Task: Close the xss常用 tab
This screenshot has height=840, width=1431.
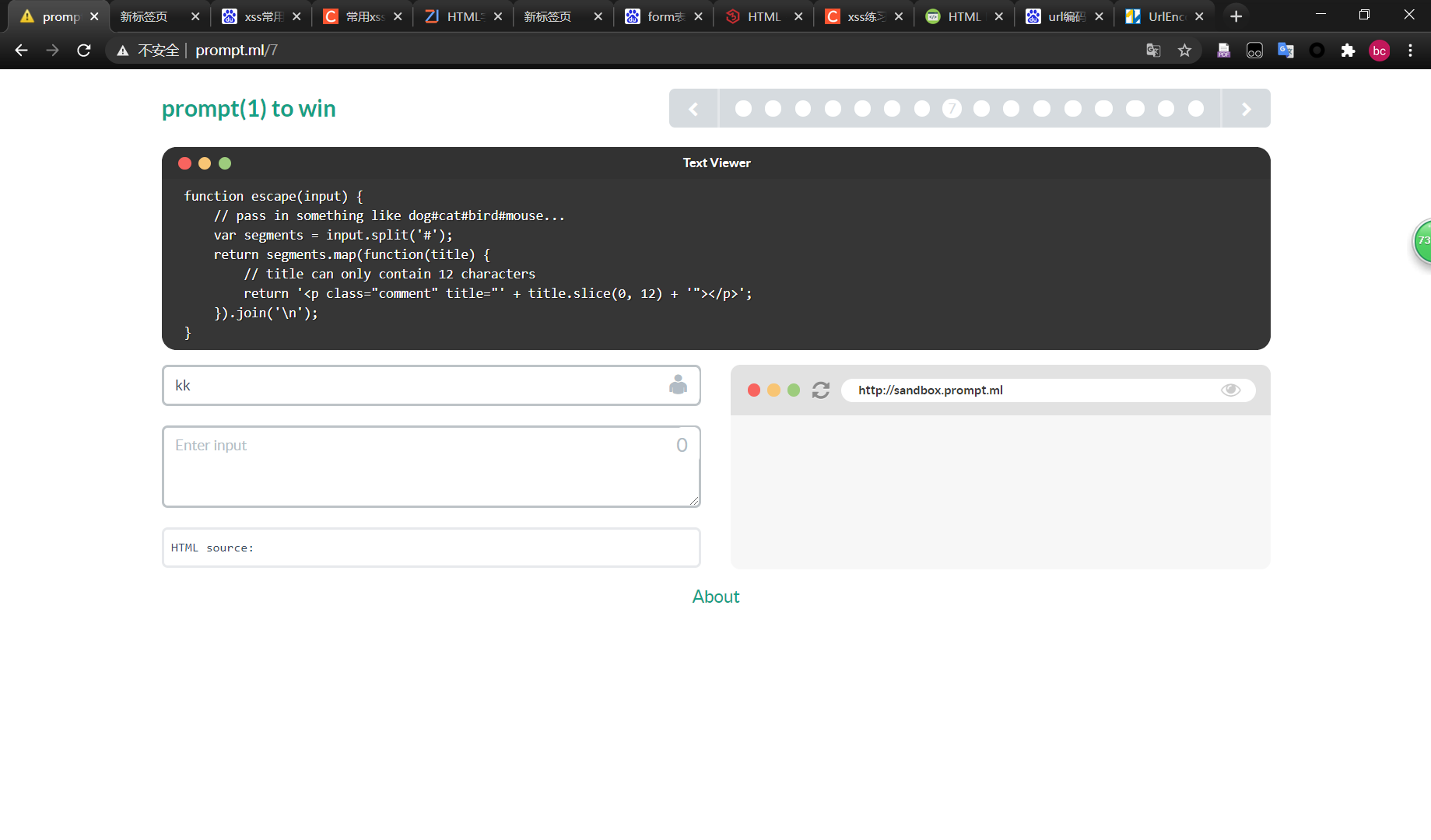Action: point(296,16)
